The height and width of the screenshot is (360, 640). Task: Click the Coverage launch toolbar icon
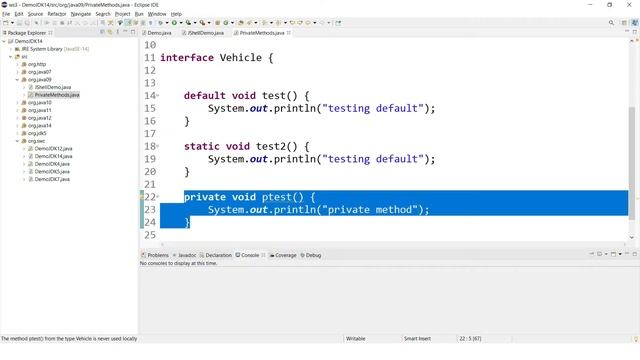[x=188, y=23]
